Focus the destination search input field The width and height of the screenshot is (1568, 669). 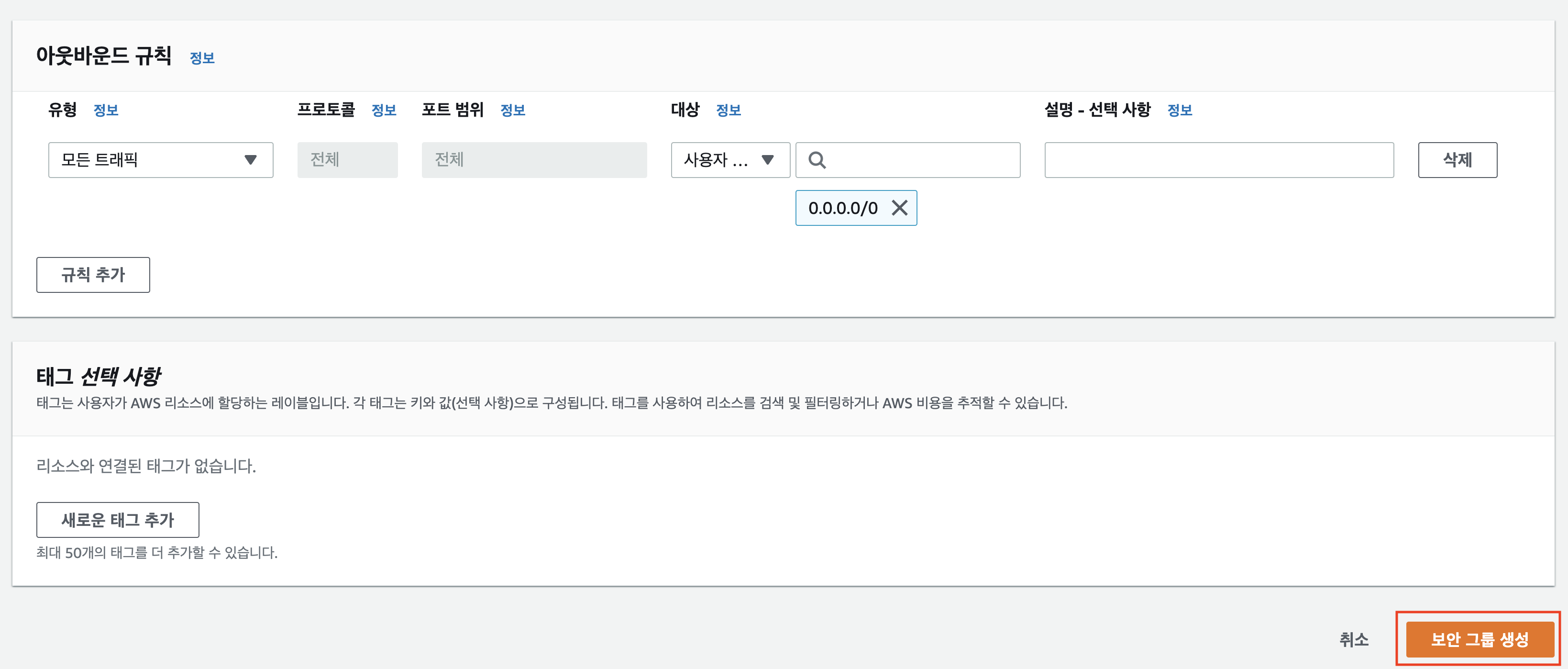[x=907, y=160]
